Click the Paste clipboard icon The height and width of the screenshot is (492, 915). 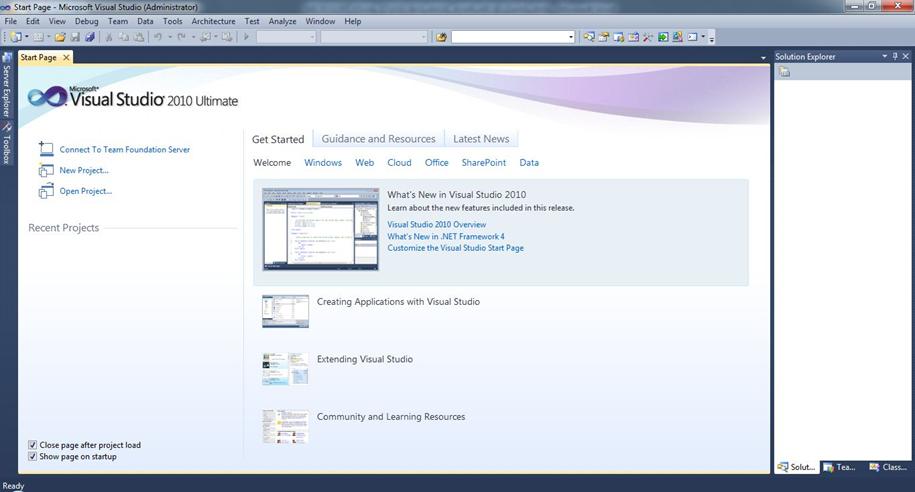point(139,37)
